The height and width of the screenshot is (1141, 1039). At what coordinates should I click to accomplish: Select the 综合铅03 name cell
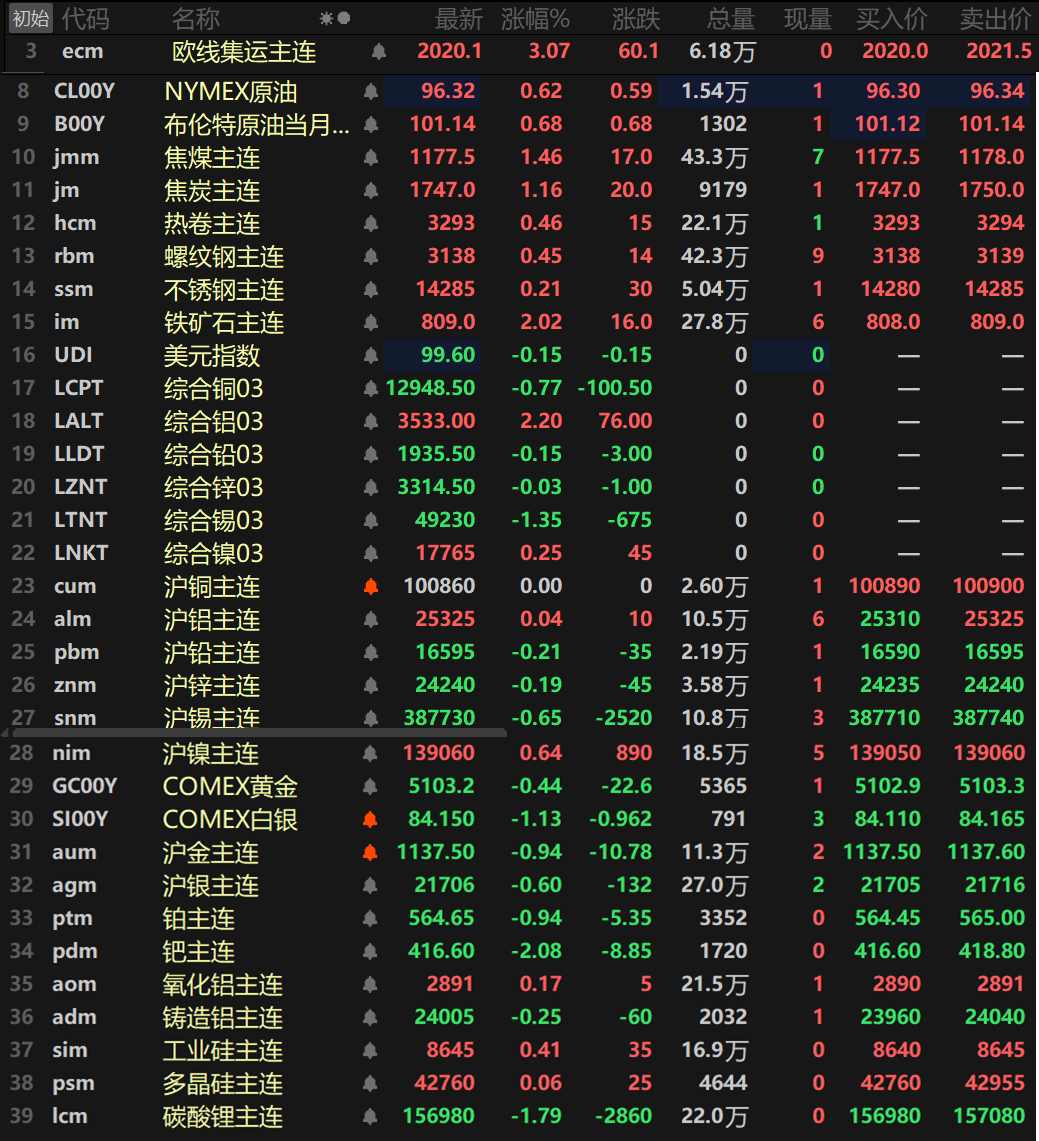click(x=213, y=454)
